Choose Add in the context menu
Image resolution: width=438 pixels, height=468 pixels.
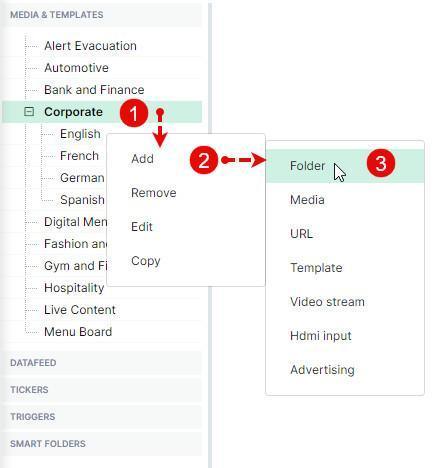click(x=142, y=159)
